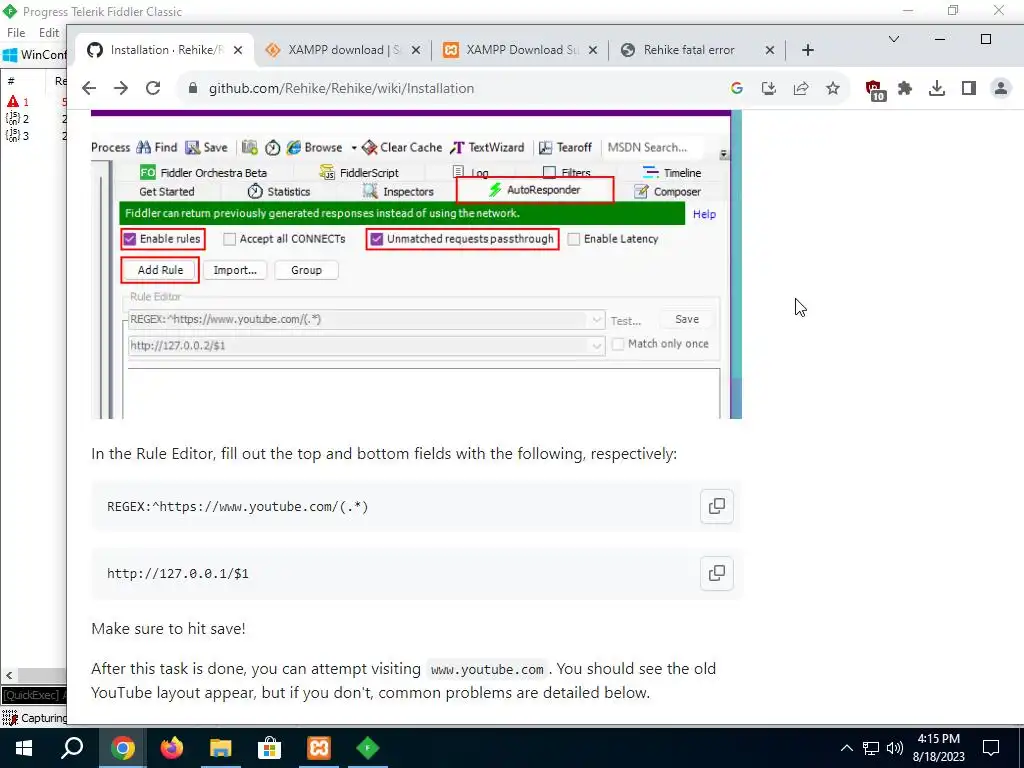
Task: Open Chrome's tab search chevron
Action: pos(893,39)
